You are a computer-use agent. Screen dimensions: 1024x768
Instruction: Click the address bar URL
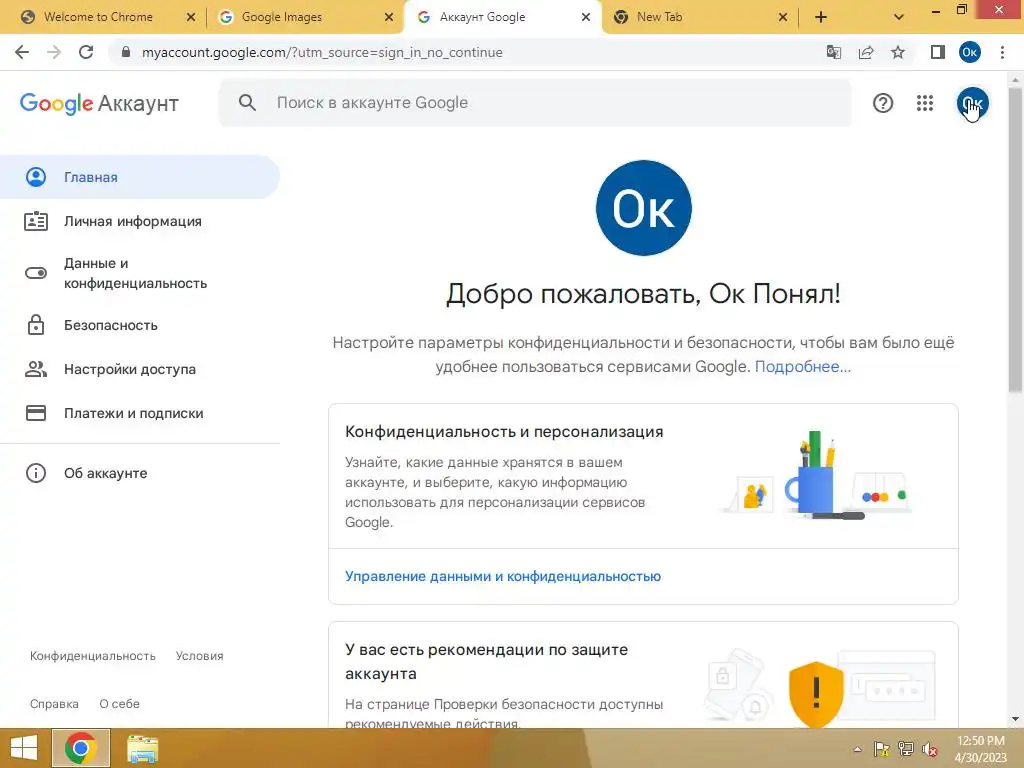322,52
